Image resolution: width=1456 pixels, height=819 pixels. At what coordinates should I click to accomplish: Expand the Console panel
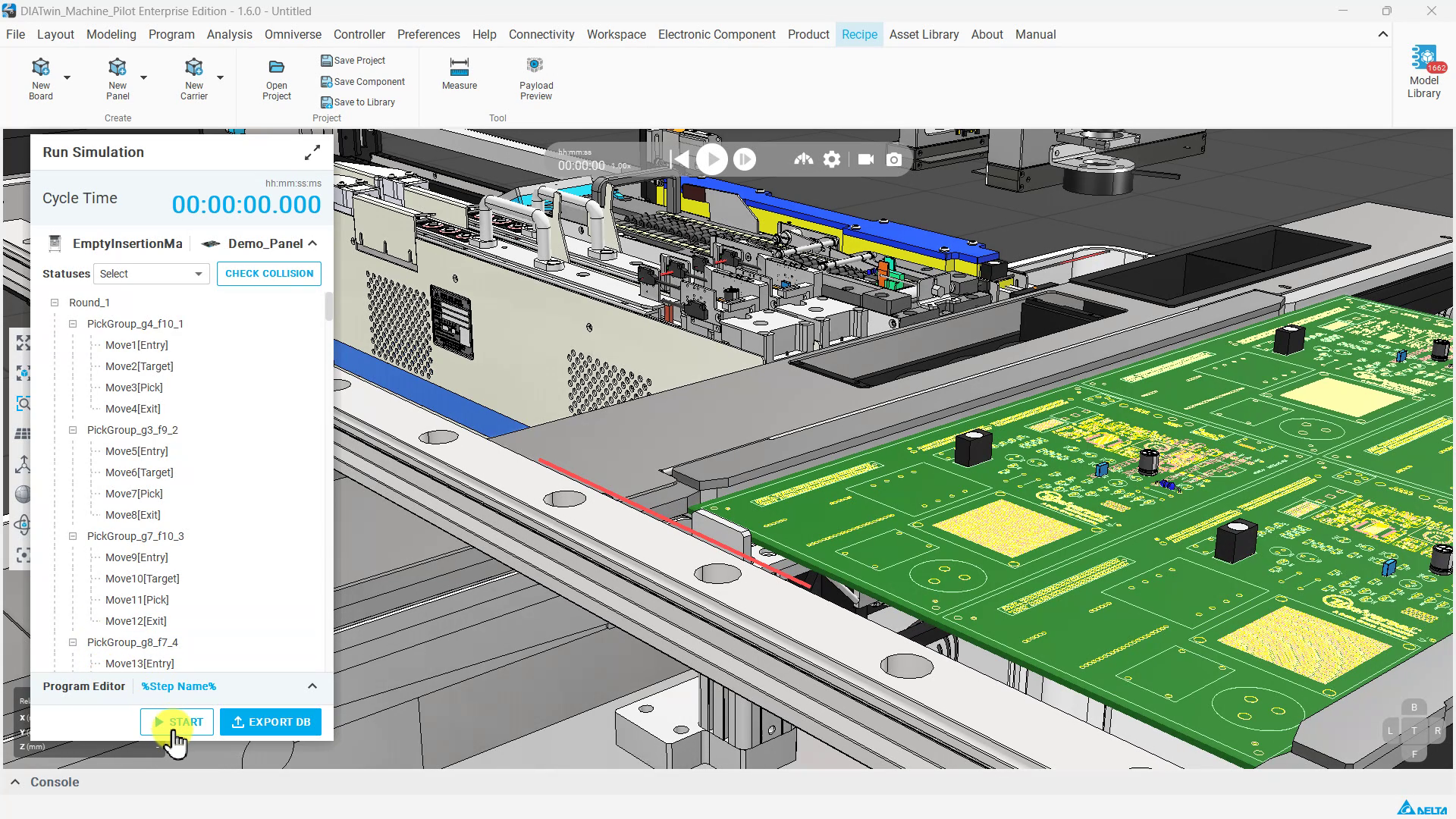[15, 782]
